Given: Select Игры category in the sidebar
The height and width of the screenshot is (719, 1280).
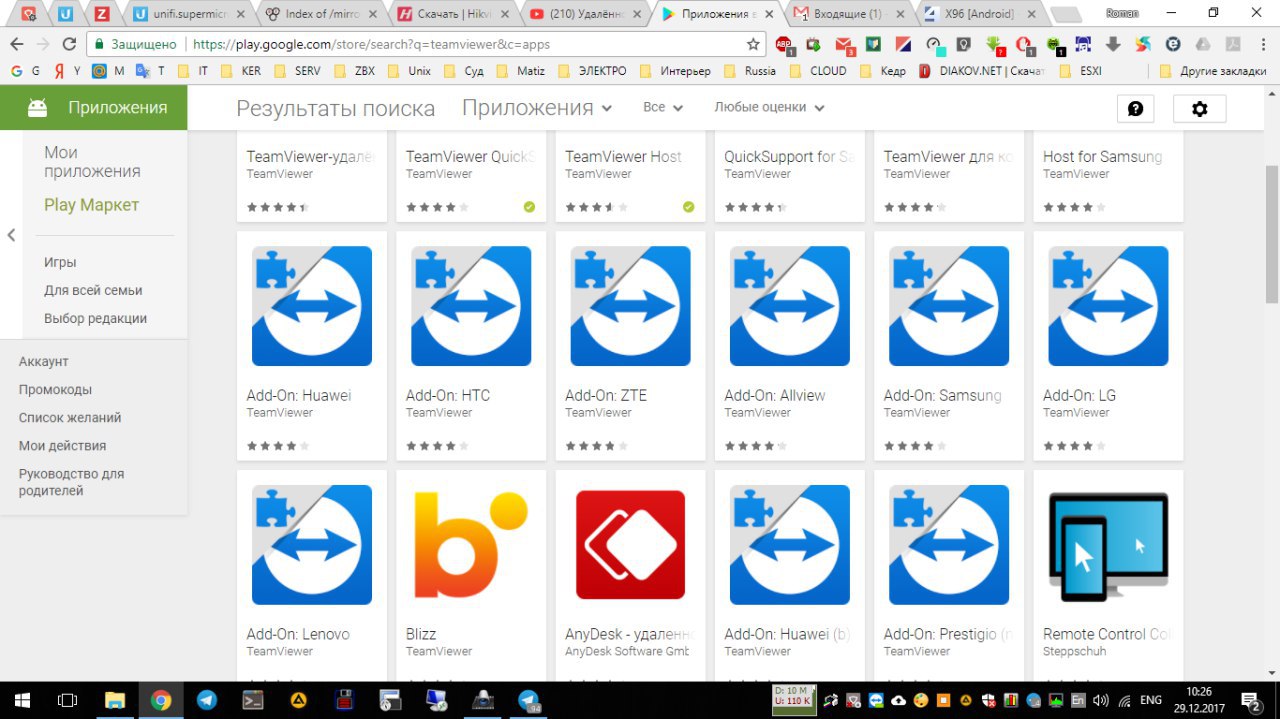Looking at the screenshot, I should [x=60, y=262].
